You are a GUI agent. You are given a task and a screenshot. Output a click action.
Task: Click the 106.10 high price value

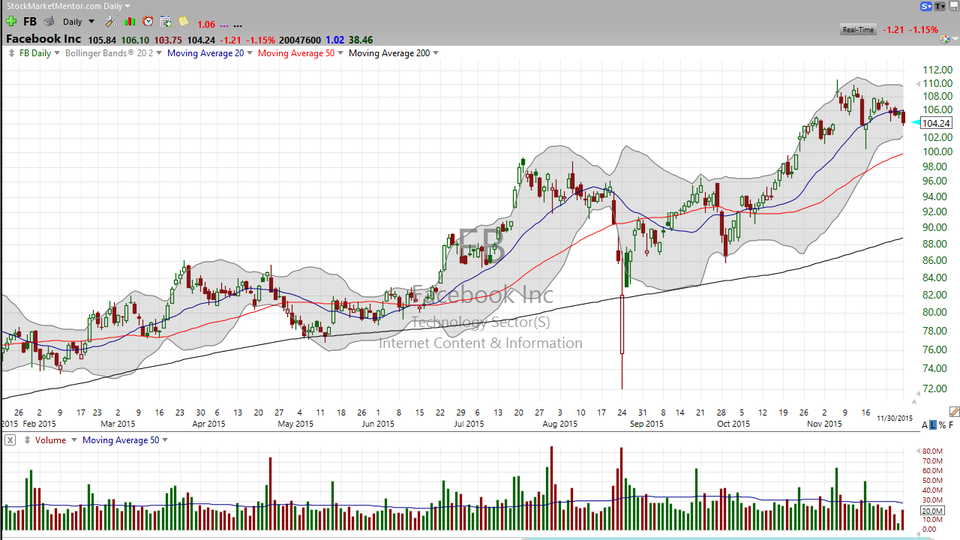(135, 40)
